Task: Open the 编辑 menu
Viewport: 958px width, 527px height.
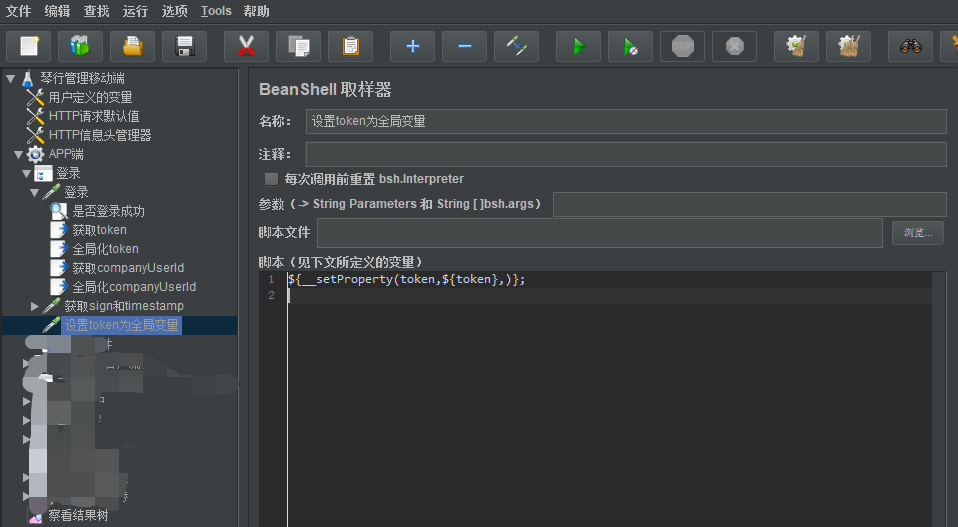Action: 57,11
